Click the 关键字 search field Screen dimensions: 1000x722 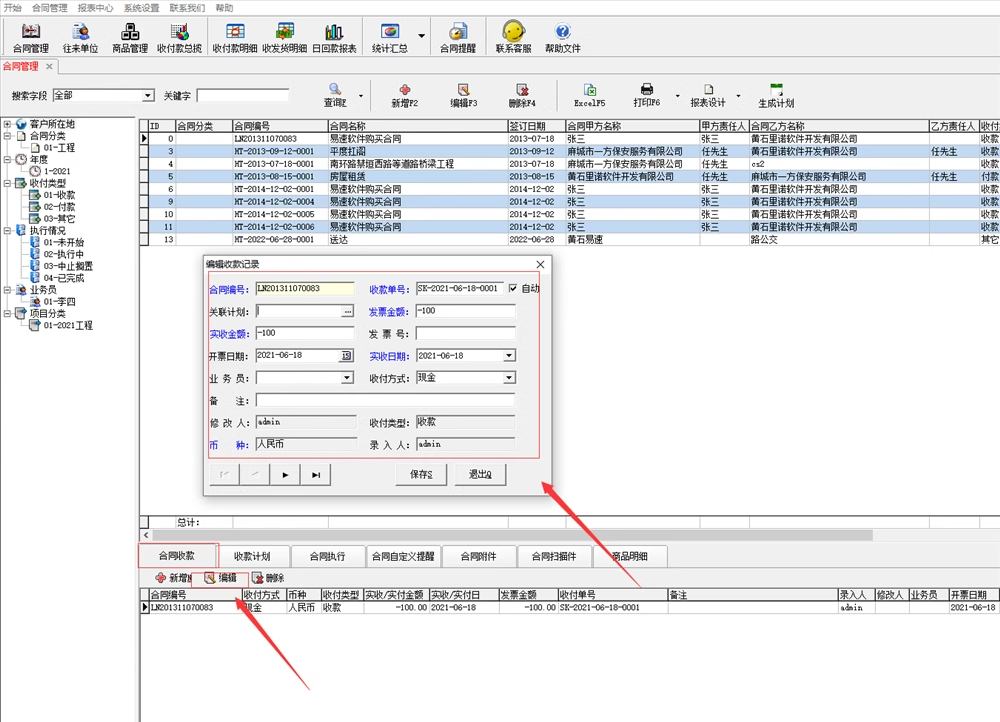pyautogui.click(x=243, y=96)
